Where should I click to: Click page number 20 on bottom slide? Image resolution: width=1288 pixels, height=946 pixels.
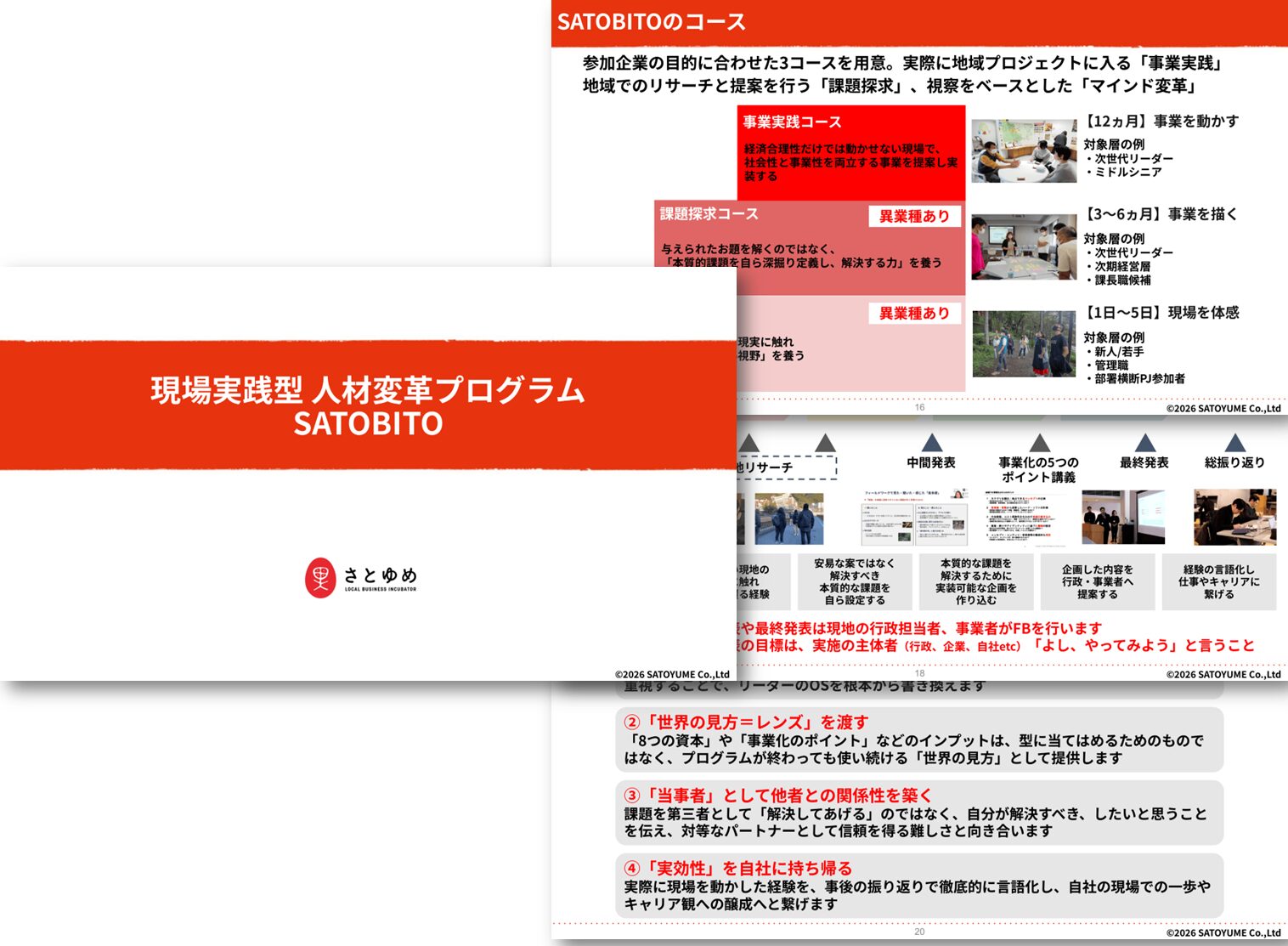point(919,932)
